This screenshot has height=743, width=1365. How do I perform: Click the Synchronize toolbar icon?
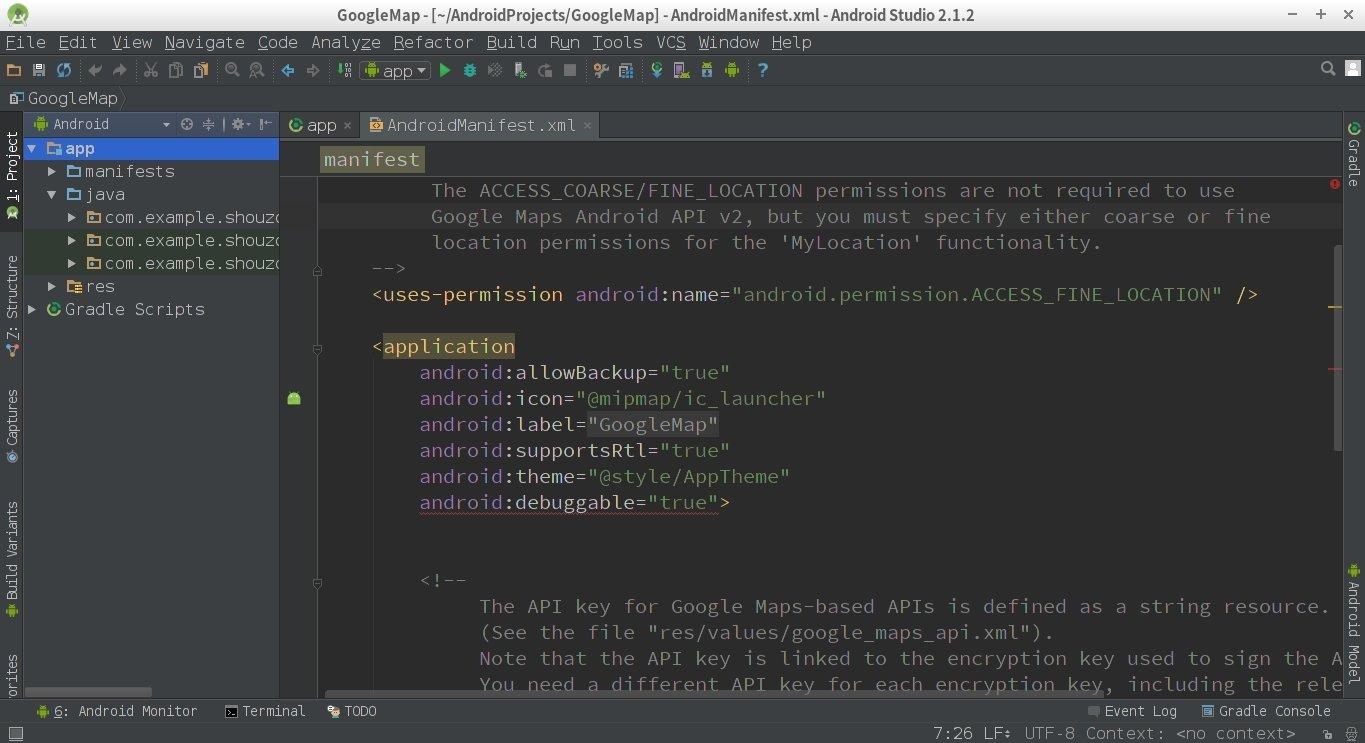[64, 70]
